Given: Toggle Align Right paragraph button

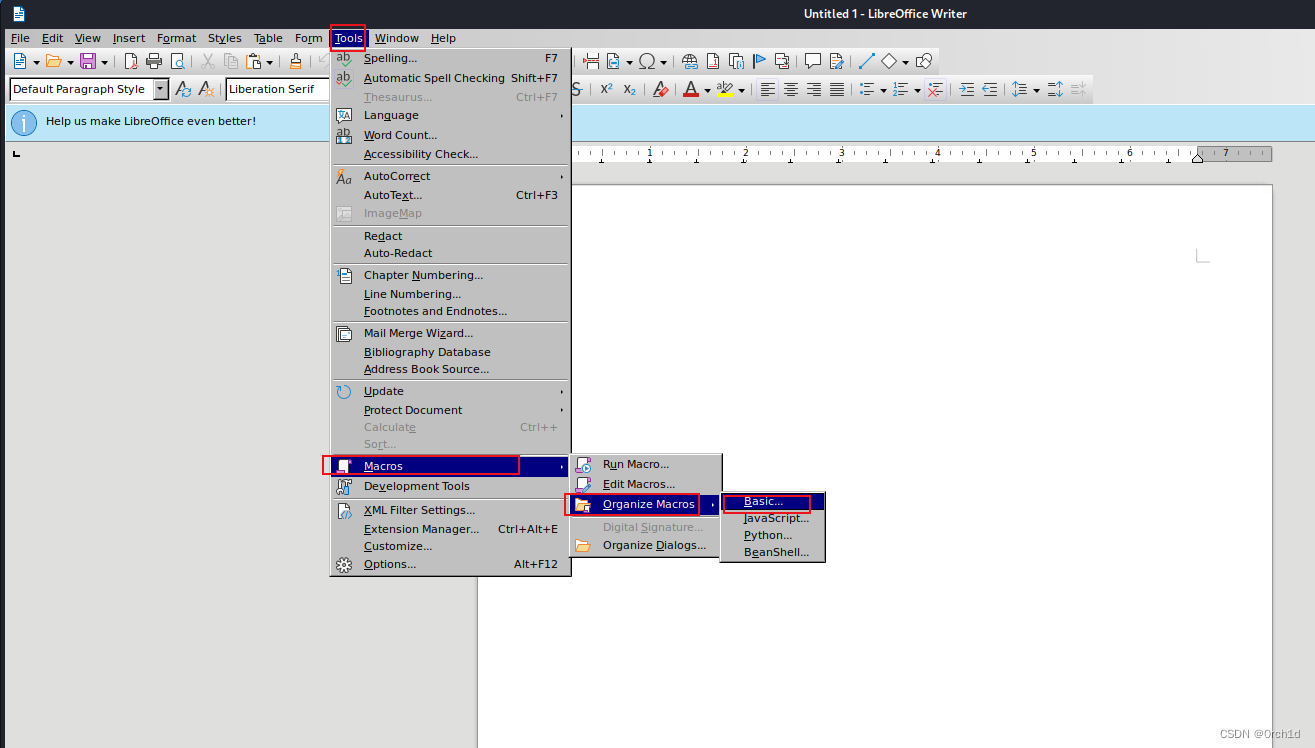Looking at the screenshot, I should [814, 89].
